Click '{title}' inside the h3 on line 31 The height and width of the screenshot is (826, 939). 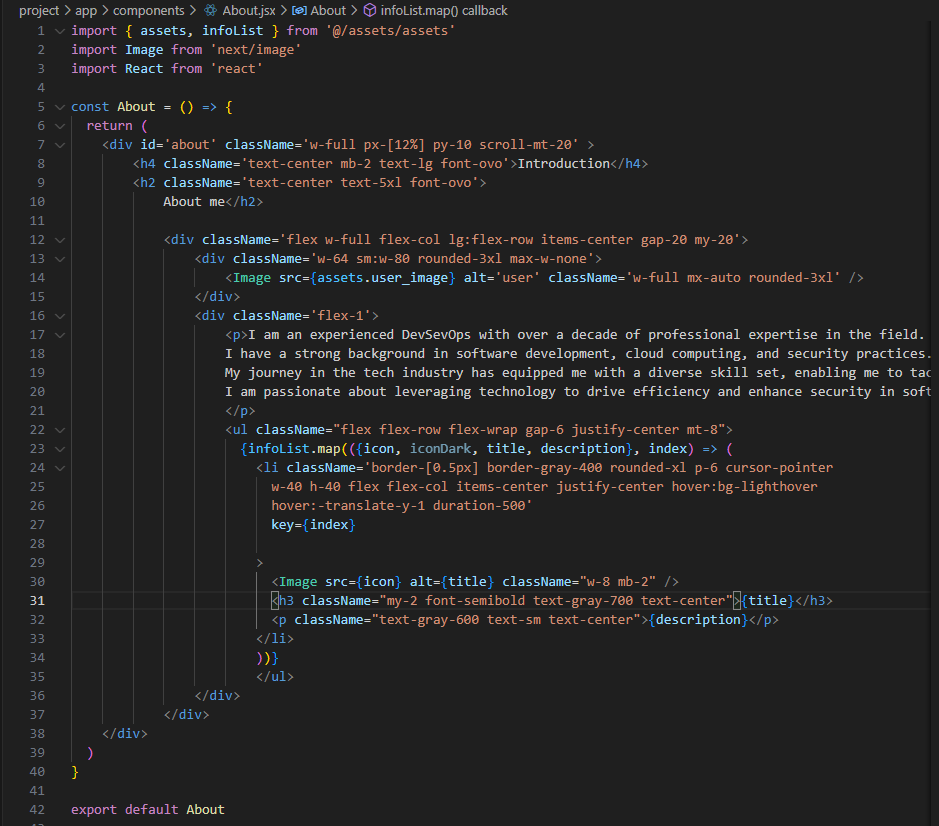coord(768,601)
